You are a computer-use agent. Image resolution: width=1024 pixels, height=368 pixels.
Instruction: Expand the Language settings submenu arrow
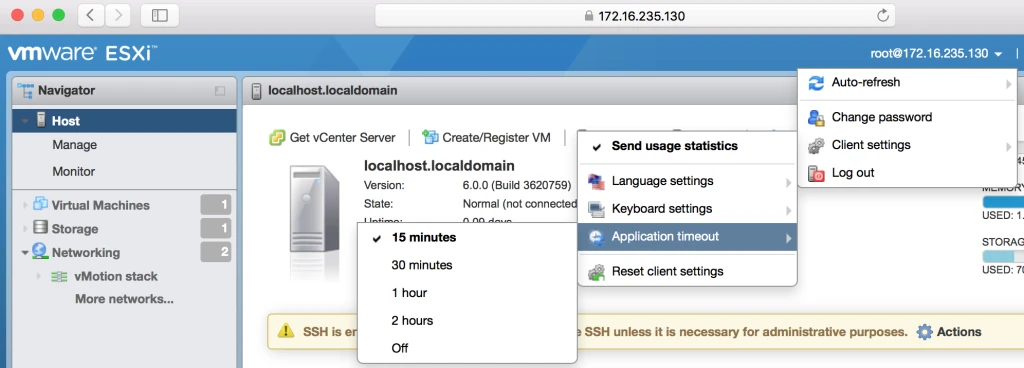tap(789, 182)
